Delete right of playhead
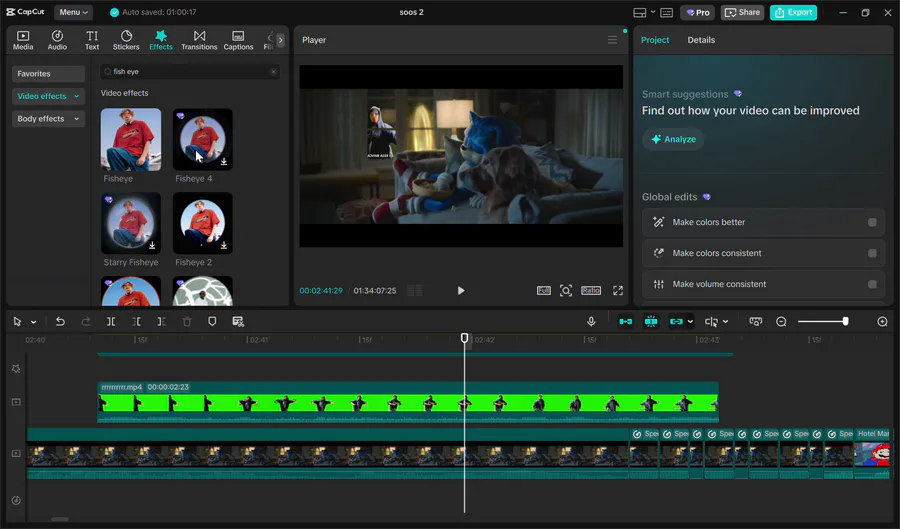This screenshot has width=900, height=529. 161,321
